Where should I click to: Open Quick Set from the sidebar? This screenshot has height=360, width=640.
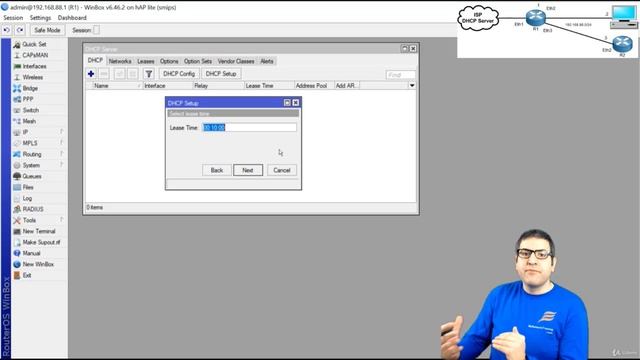point(34,44)
